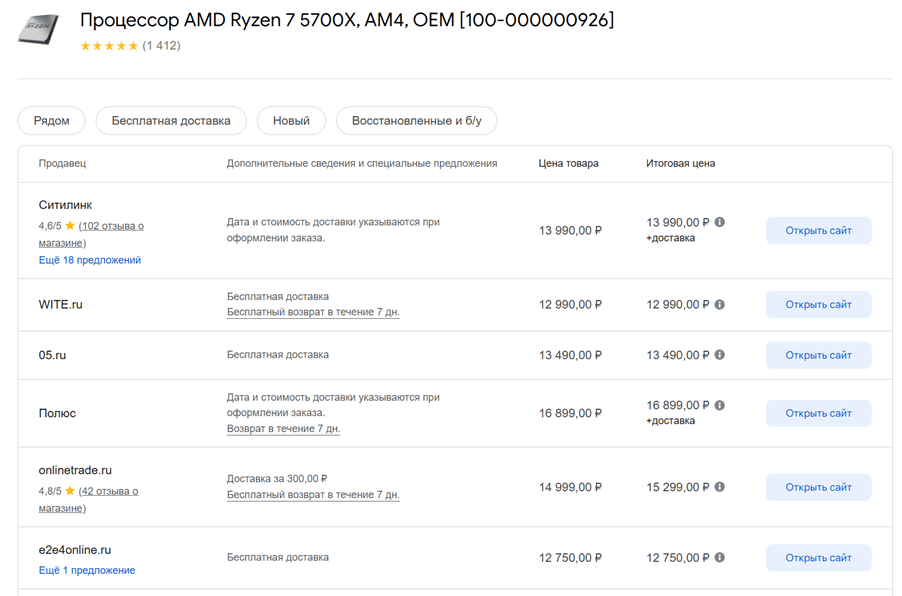Click info icon beside e2e4online.ru total price
The height and width of the screenshot is (596, 902).
720,558
